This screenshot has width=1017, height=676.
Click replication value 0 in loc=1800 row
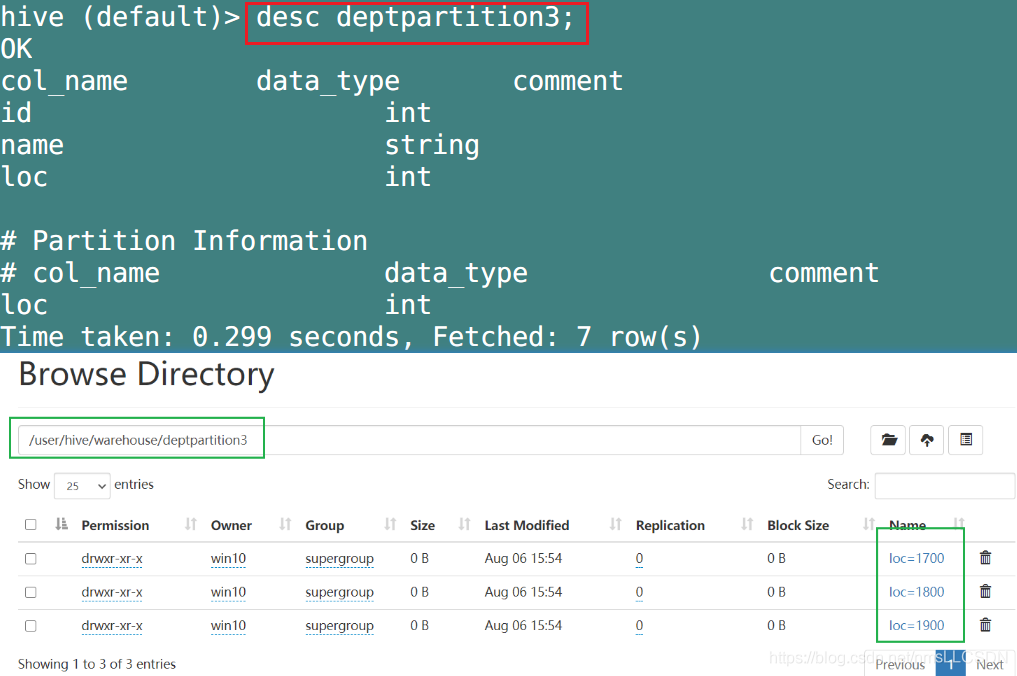(x=640, y=592)
